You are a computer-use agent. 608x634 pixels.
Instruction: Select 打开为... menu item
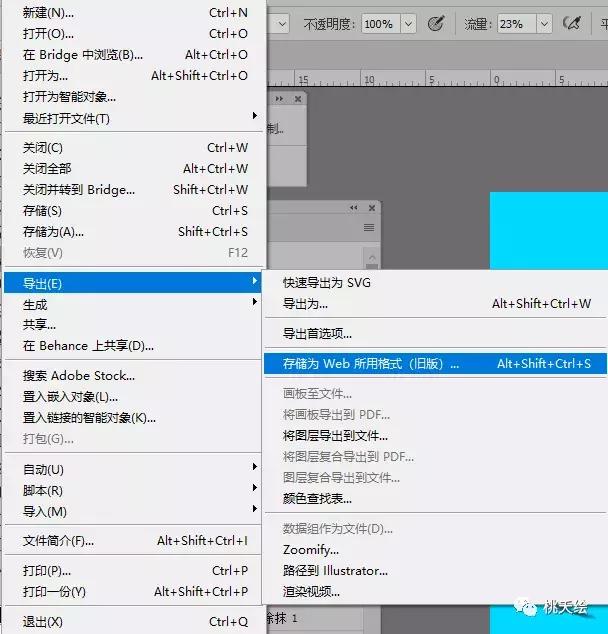(x=135, y=76)
